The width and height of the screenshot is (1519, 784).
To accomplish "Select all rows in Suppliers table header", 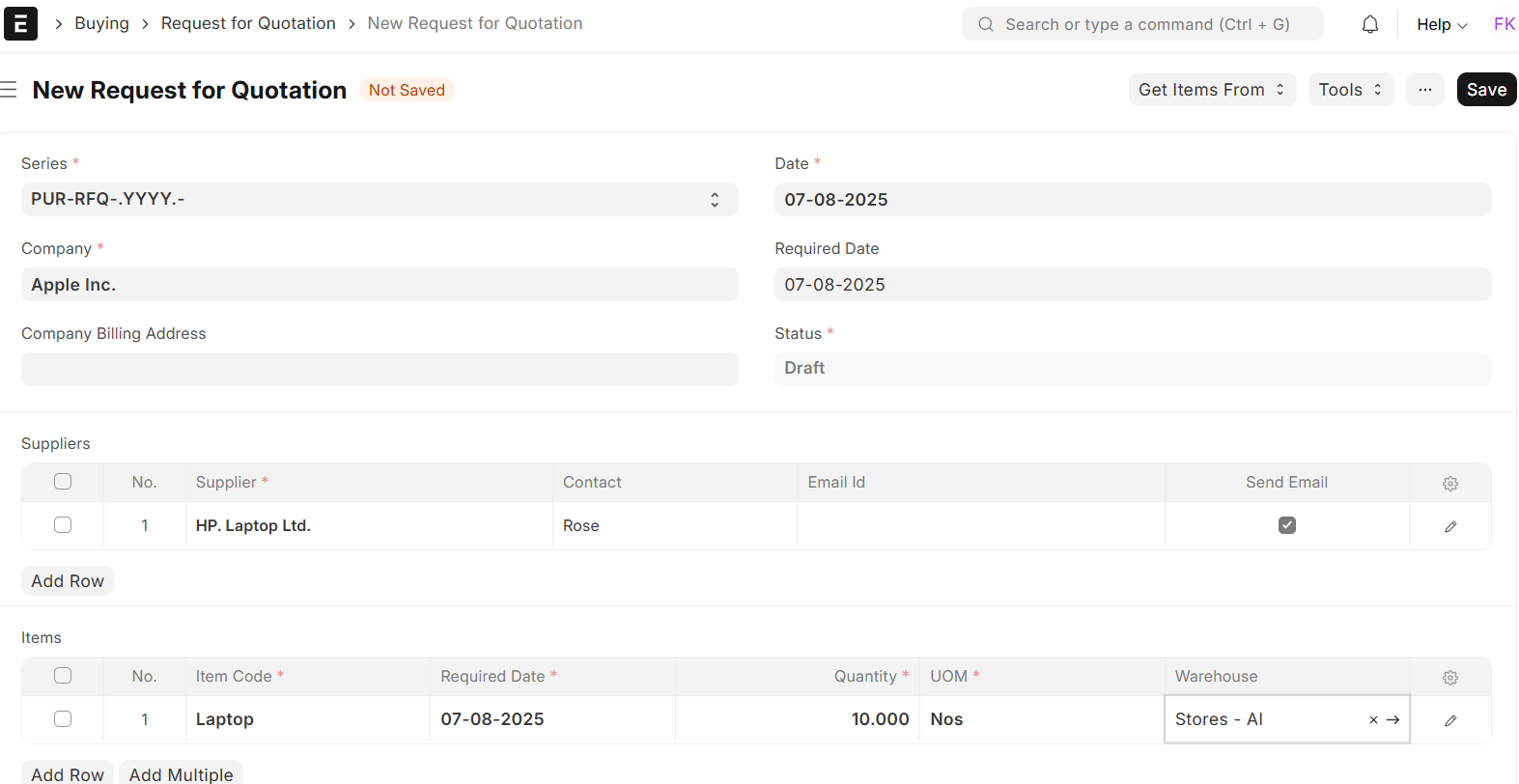I will 63,482.
